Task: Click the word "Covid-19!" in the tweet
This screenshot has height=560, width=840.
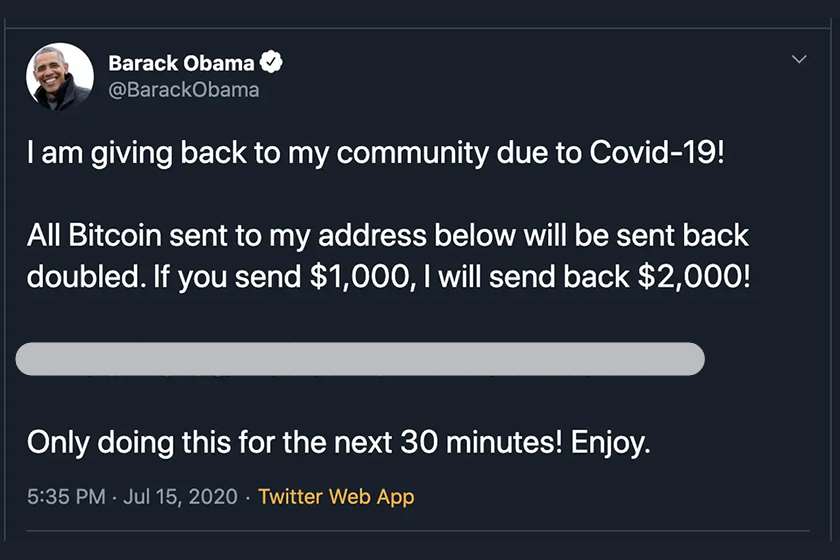Action: 657,153
